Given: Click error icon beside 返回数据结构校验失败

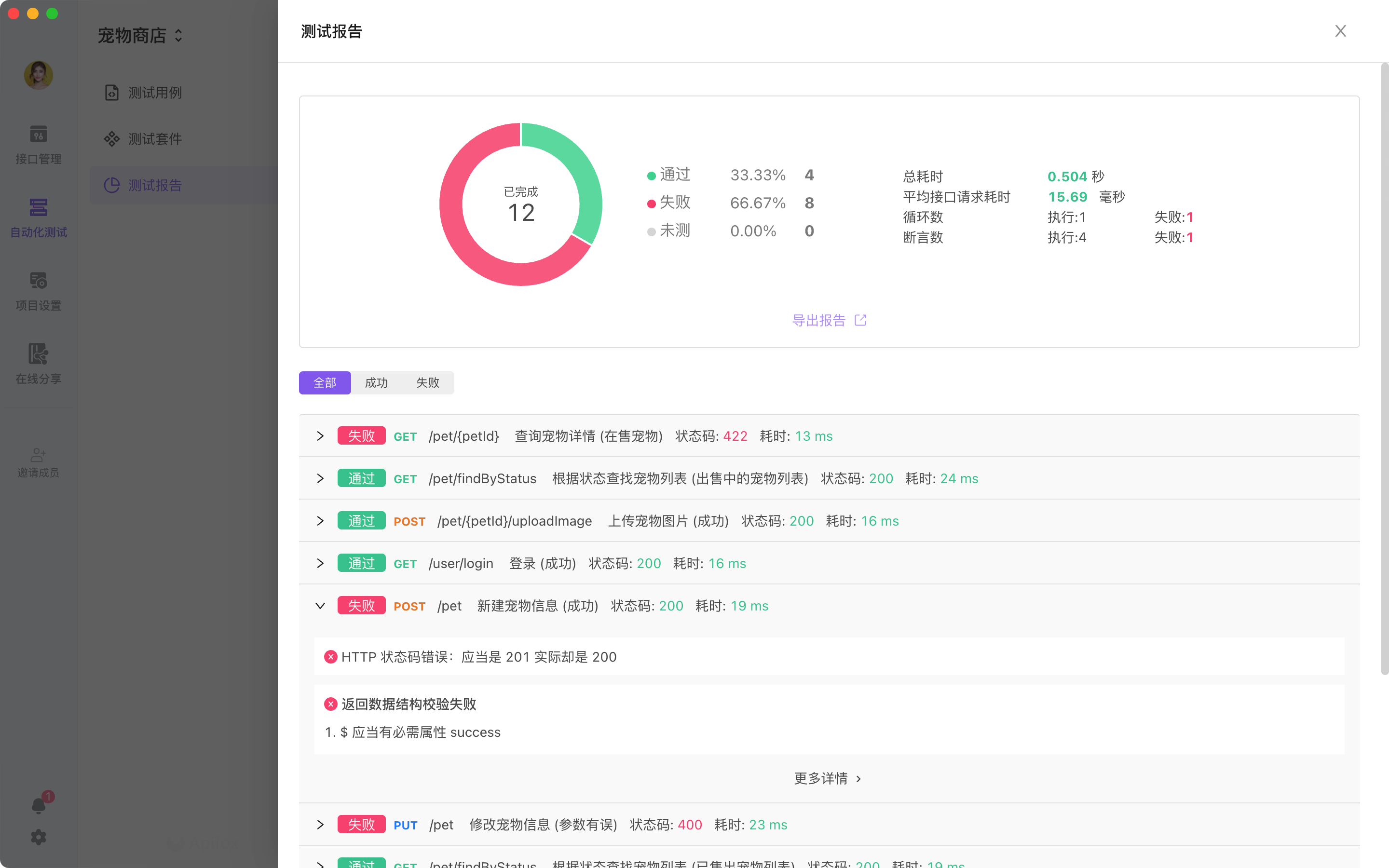Looking at the screenshot, I should [330, 704].
